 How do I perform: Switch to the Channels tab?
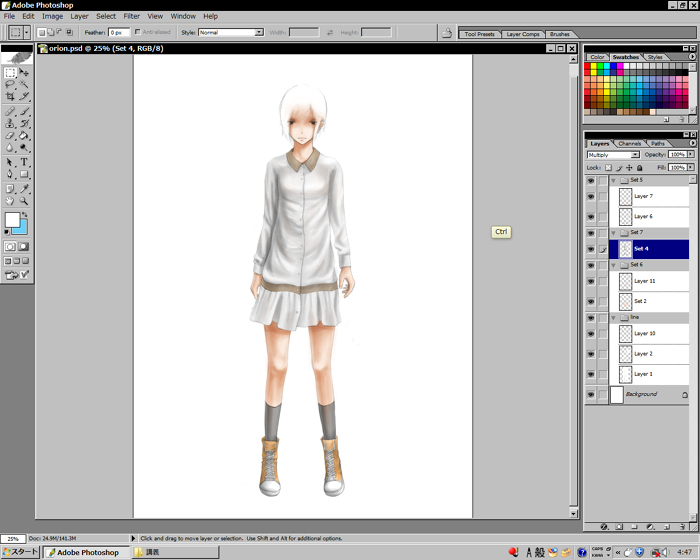(x=629, y=143)
